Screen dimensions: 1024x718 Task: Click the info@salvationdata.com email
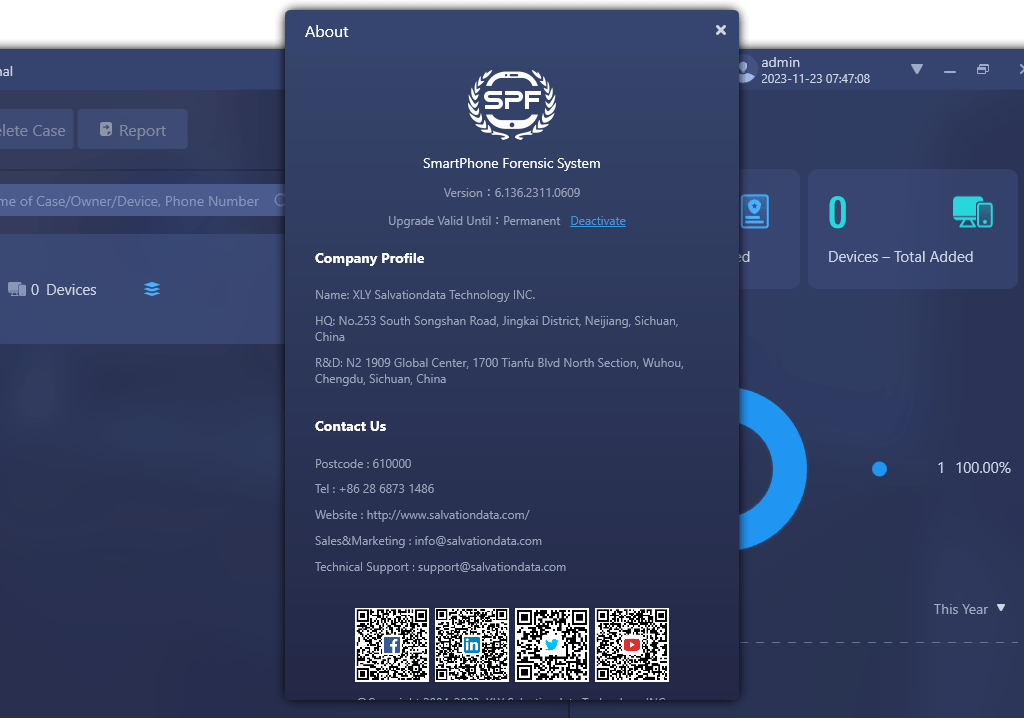(x=478, y=541)
